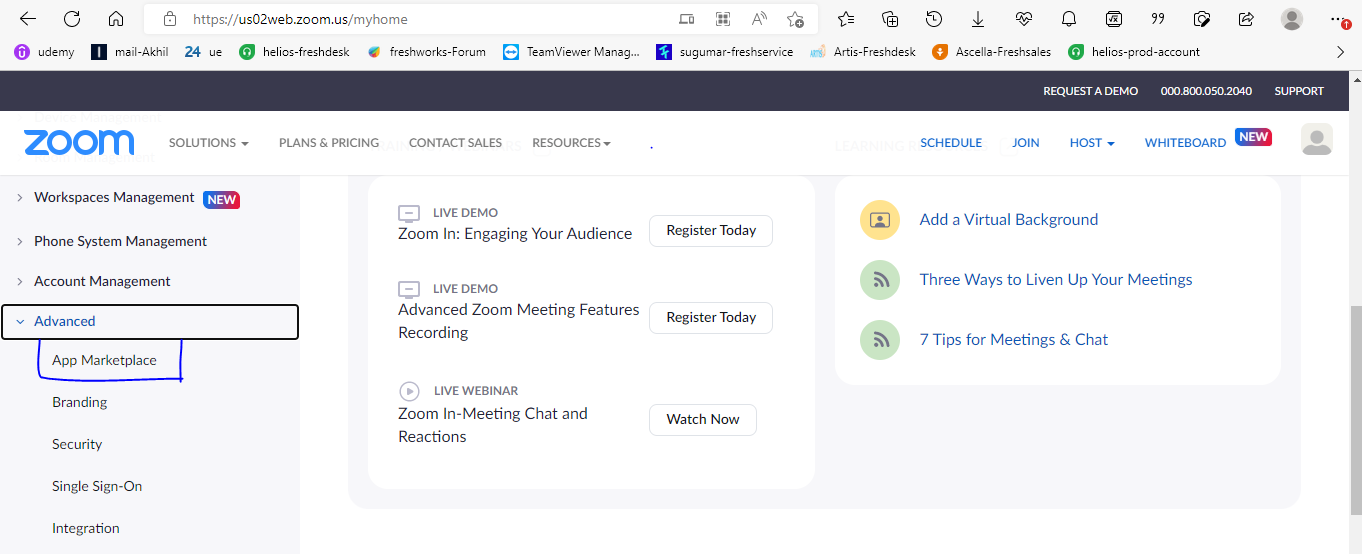The width and height of the screenshot is (1362, 554).
Task: Open the Favorites list icon
Action: pyautogui.click(x=846, y=19)
